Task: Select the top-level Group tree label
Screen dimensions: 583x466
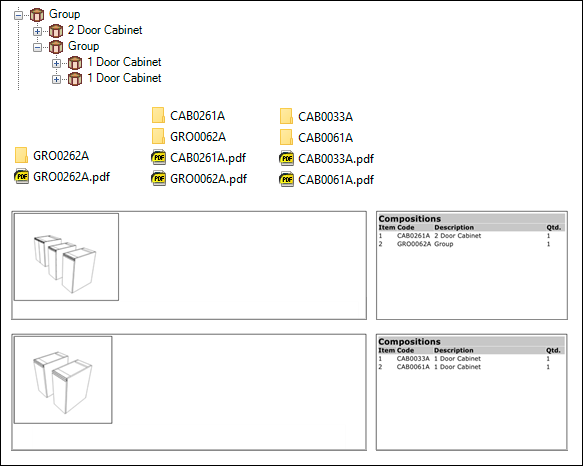Action: (x=64, y=14)
